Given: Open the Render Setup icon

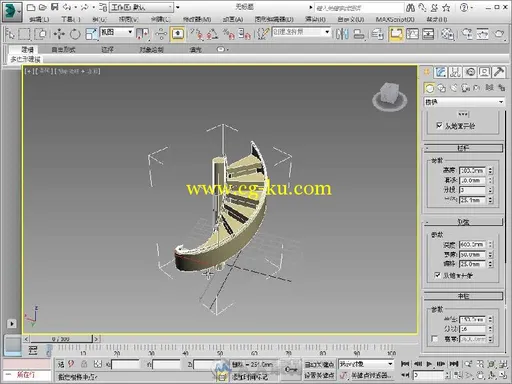Looking at the screenshot, I should coord(467,34).
